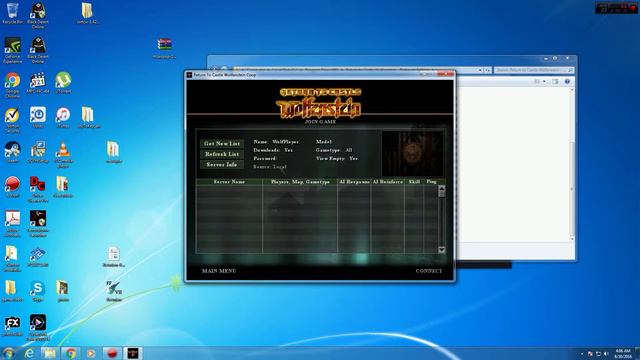Open the iTunes desktop shortcut
Screen dimensions: 640x360
click(63, 117)
